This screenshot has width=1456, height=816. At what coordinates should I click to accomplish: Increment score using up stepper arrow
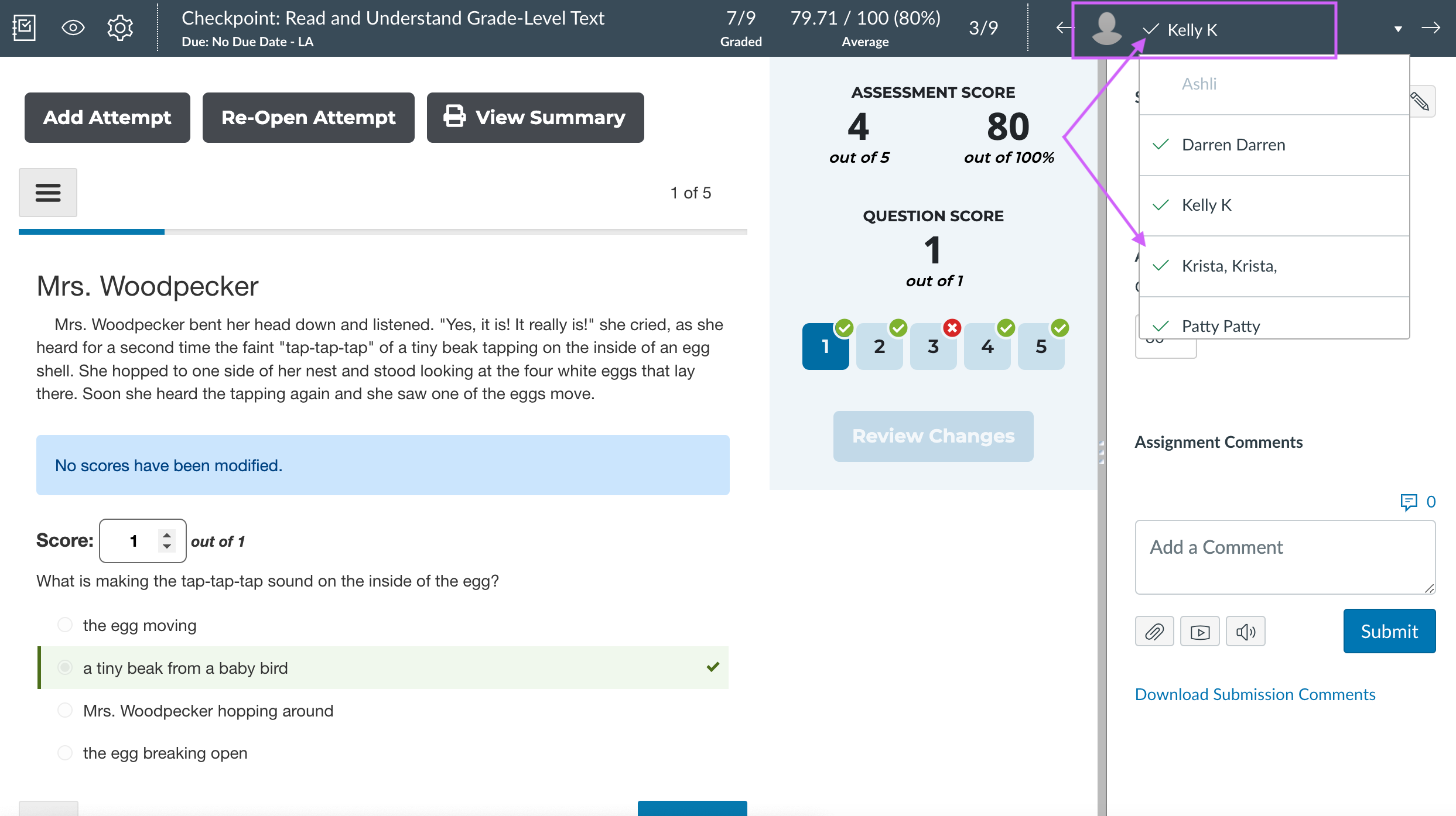[x=167, y=534]
